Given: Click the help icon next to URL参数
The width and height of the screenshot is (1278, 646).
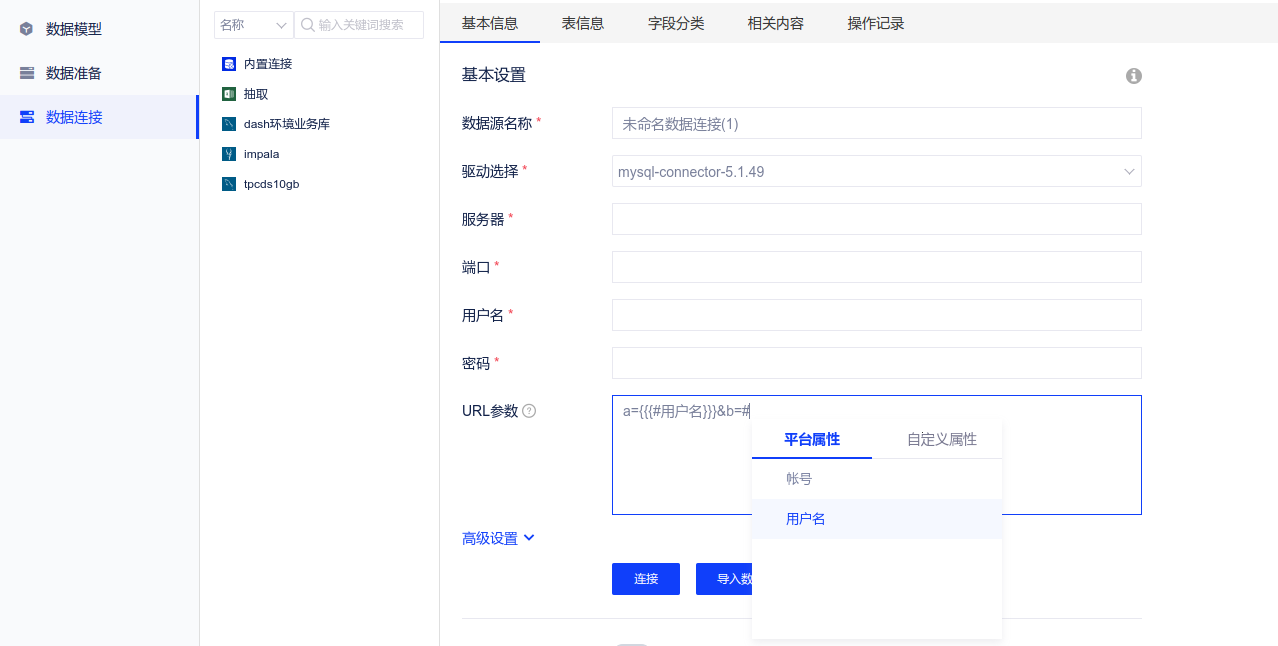Looking at the screenshot, I should click(x=530, y=411).
